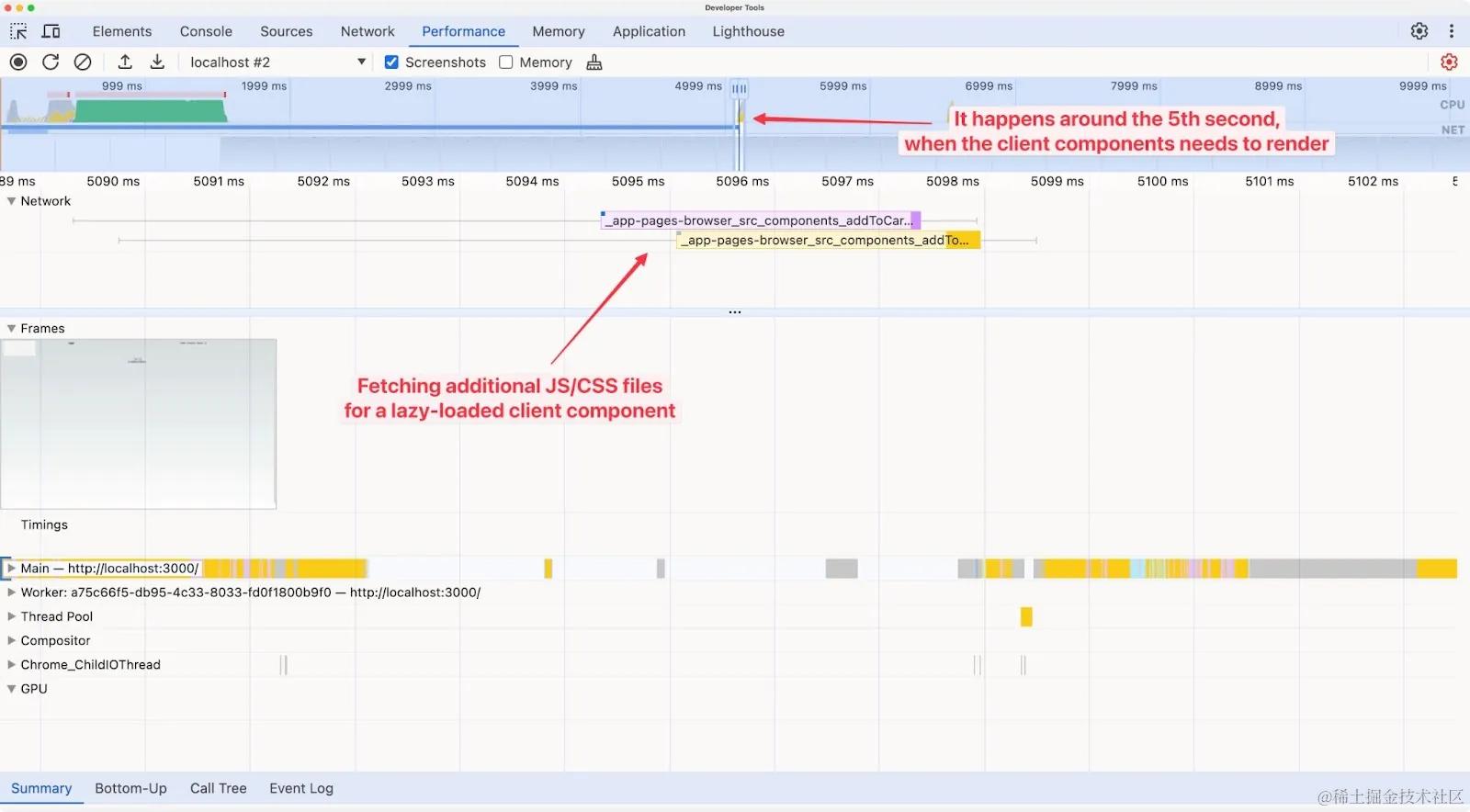The height and width of the screenshot is (812, 1470).
Task: Start recording with the record button
Action: click(x=18, y=62)
